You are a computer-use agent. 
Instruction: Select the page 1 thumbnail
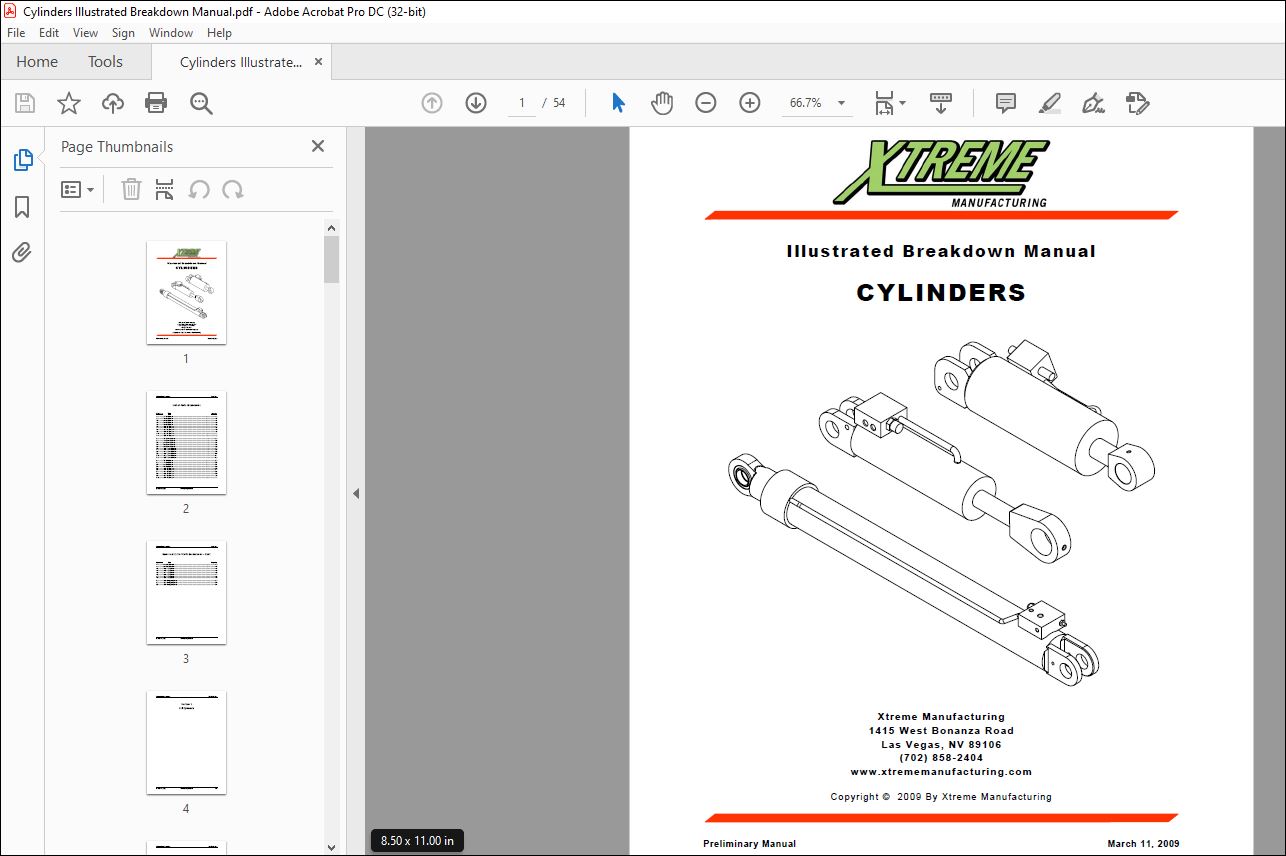coord(186,292)
